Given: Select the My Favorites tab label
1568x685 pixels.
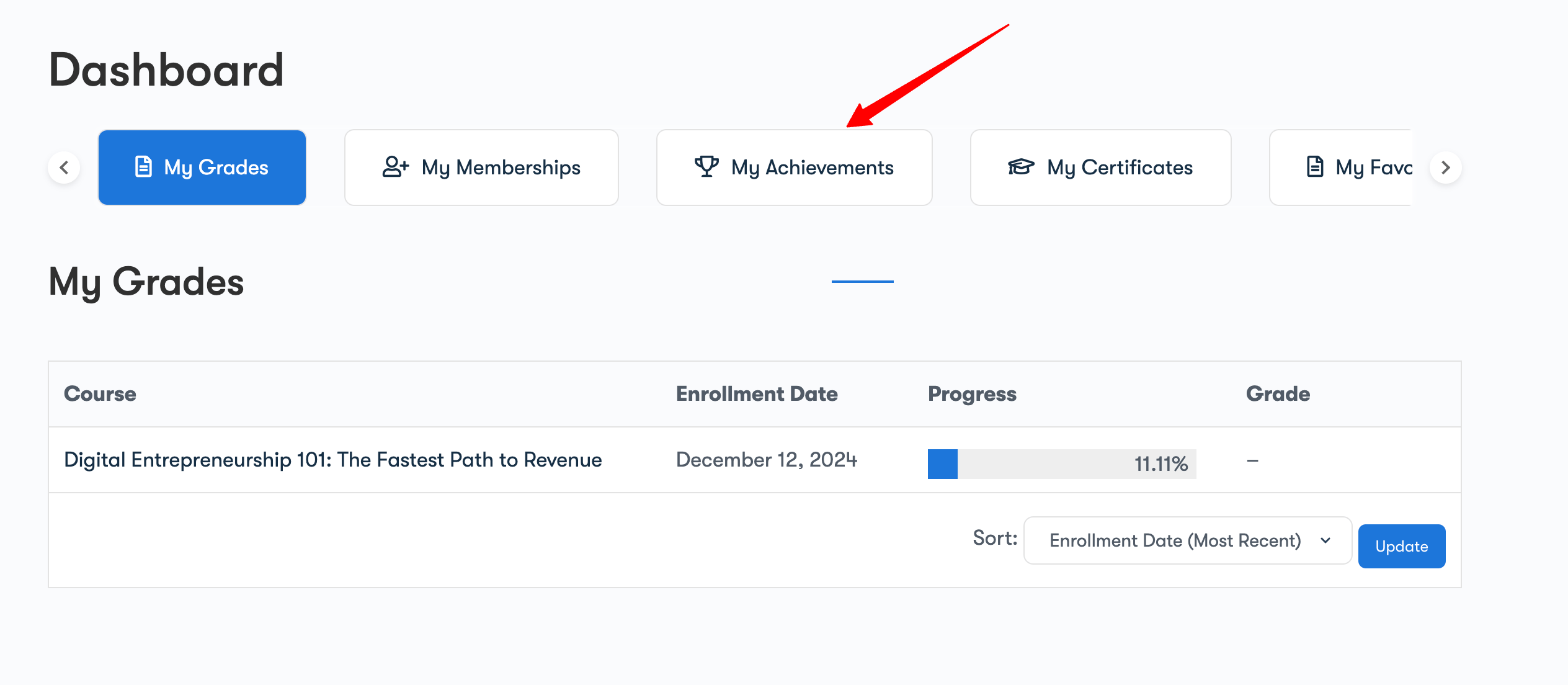Looking at the screenshot, I should [x=1374, y=168].
